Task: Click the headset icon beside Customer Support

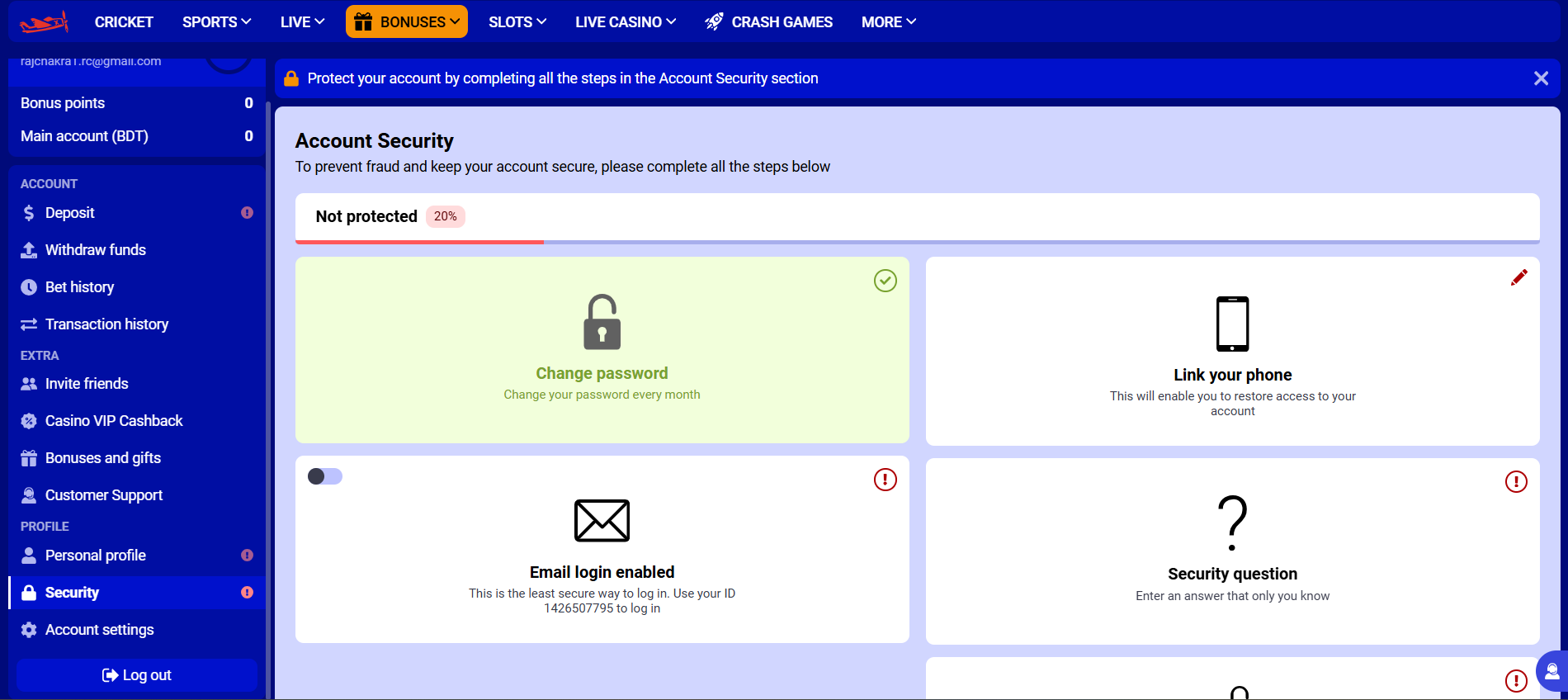Action: (29, 495)
